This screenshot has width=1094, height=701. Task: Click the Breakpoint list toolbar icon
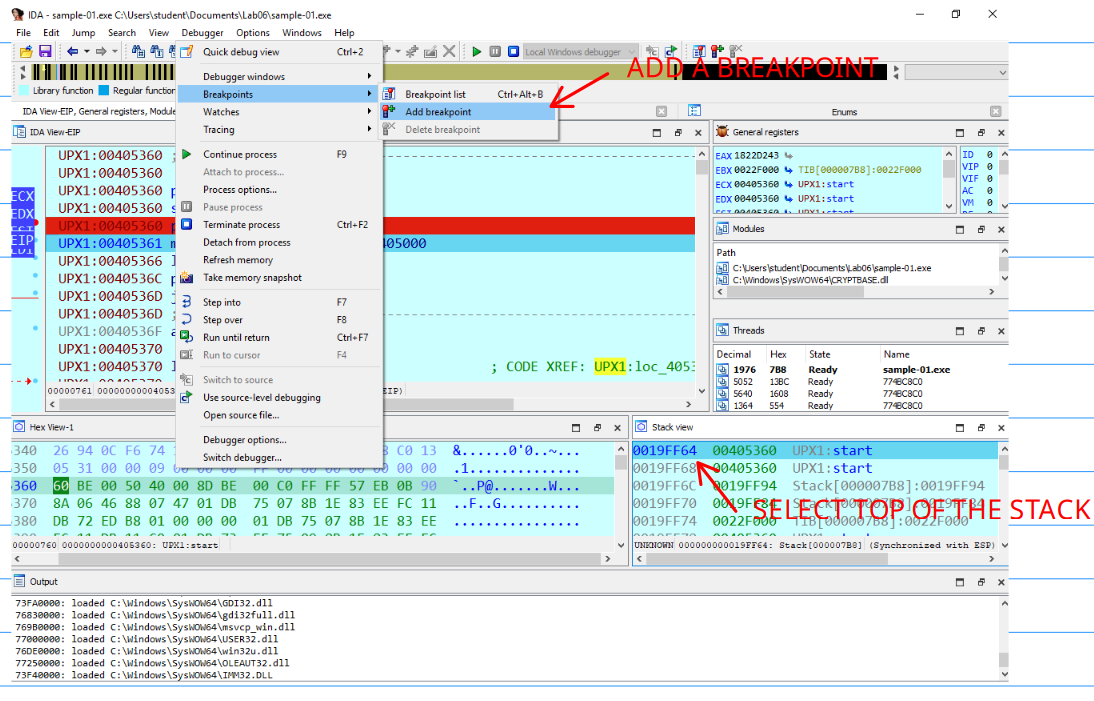click(698, 52)
